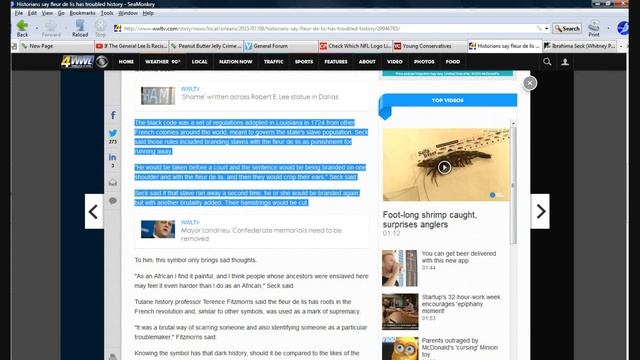Viewport: 640px width, 360px height.
Task: Open Parents outraged by McDonald's Minion toy video
Action: [x=460, y=348]
